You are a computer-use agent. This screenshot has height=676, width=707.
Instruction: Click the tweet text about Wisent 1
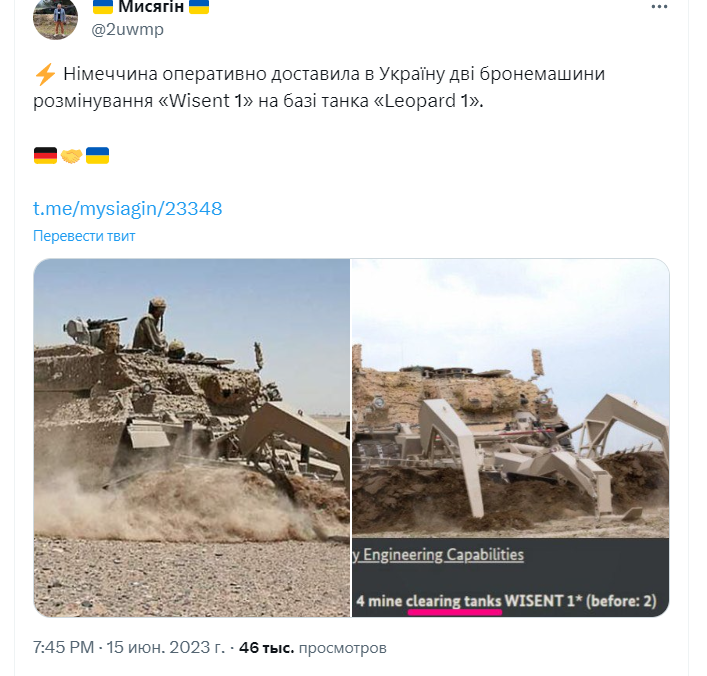coord(319,87)
